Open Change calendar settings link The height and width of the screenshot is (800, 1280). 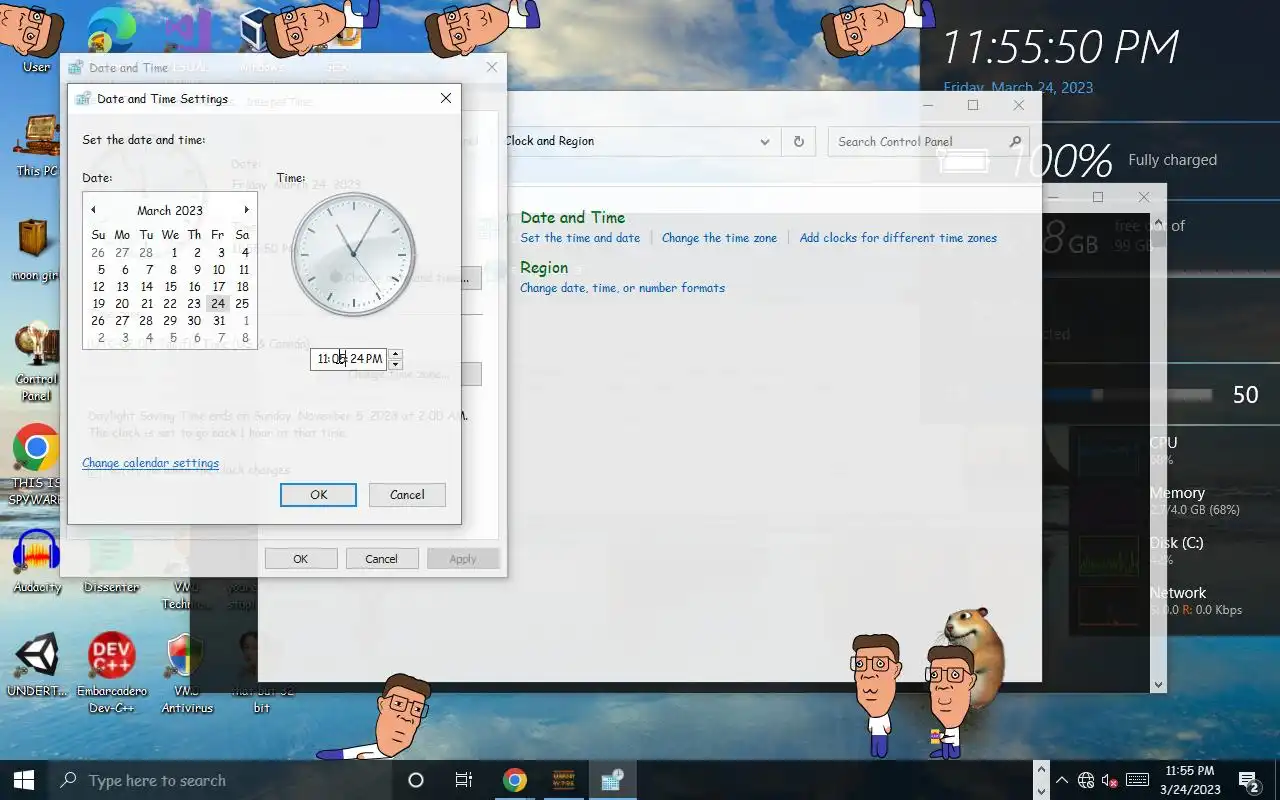(x=150, y=463)
